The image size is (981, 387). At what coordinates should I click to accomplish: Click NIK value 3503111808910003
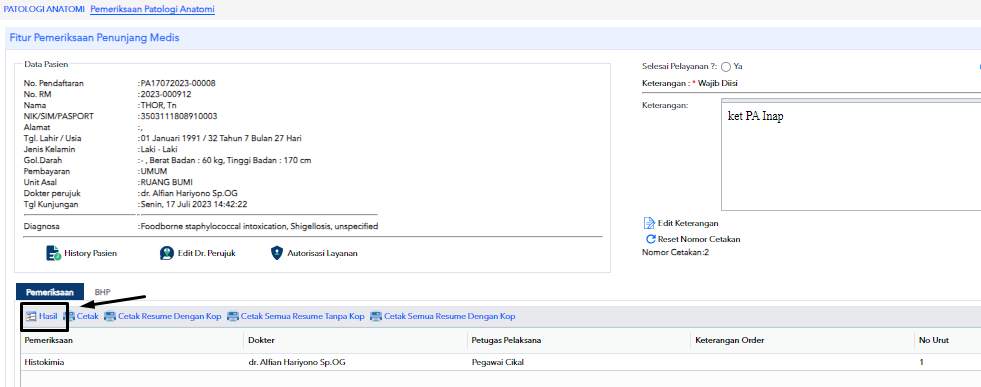click(x=179, y=116)
